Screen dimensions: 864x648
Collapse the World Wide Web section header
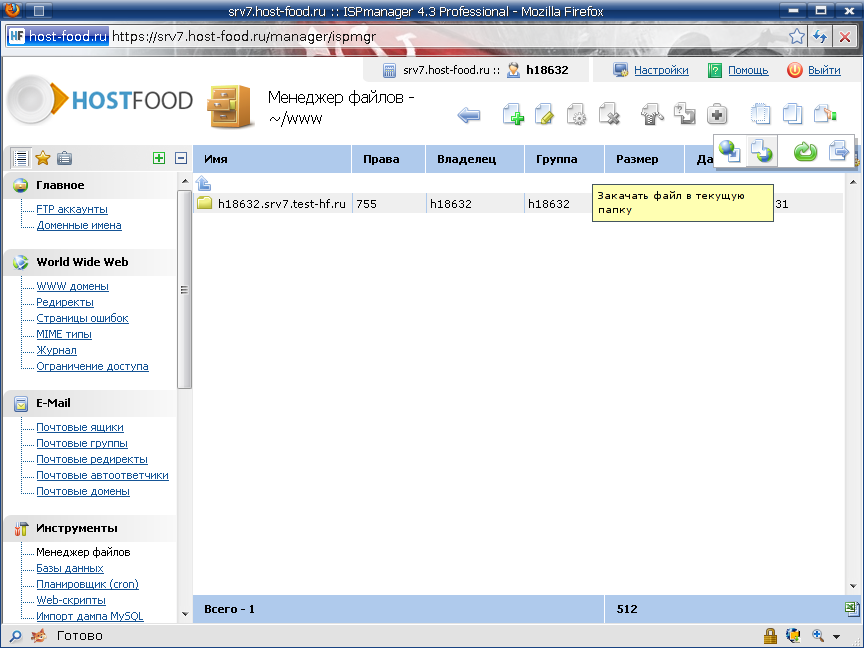(82, 262)
